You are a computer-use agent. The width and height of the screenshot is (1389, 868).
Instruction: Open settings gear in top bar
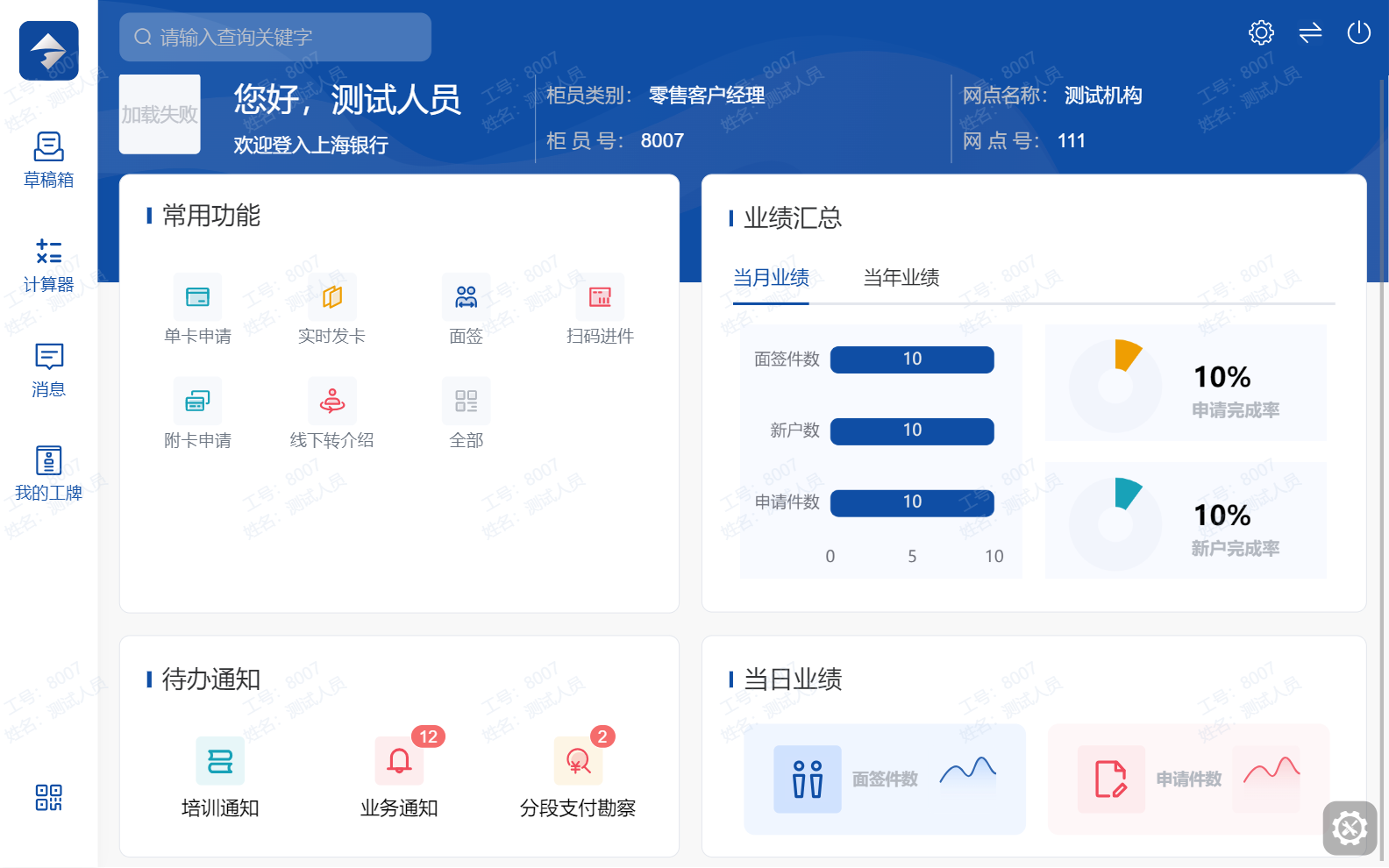(x=1261, y=33)
